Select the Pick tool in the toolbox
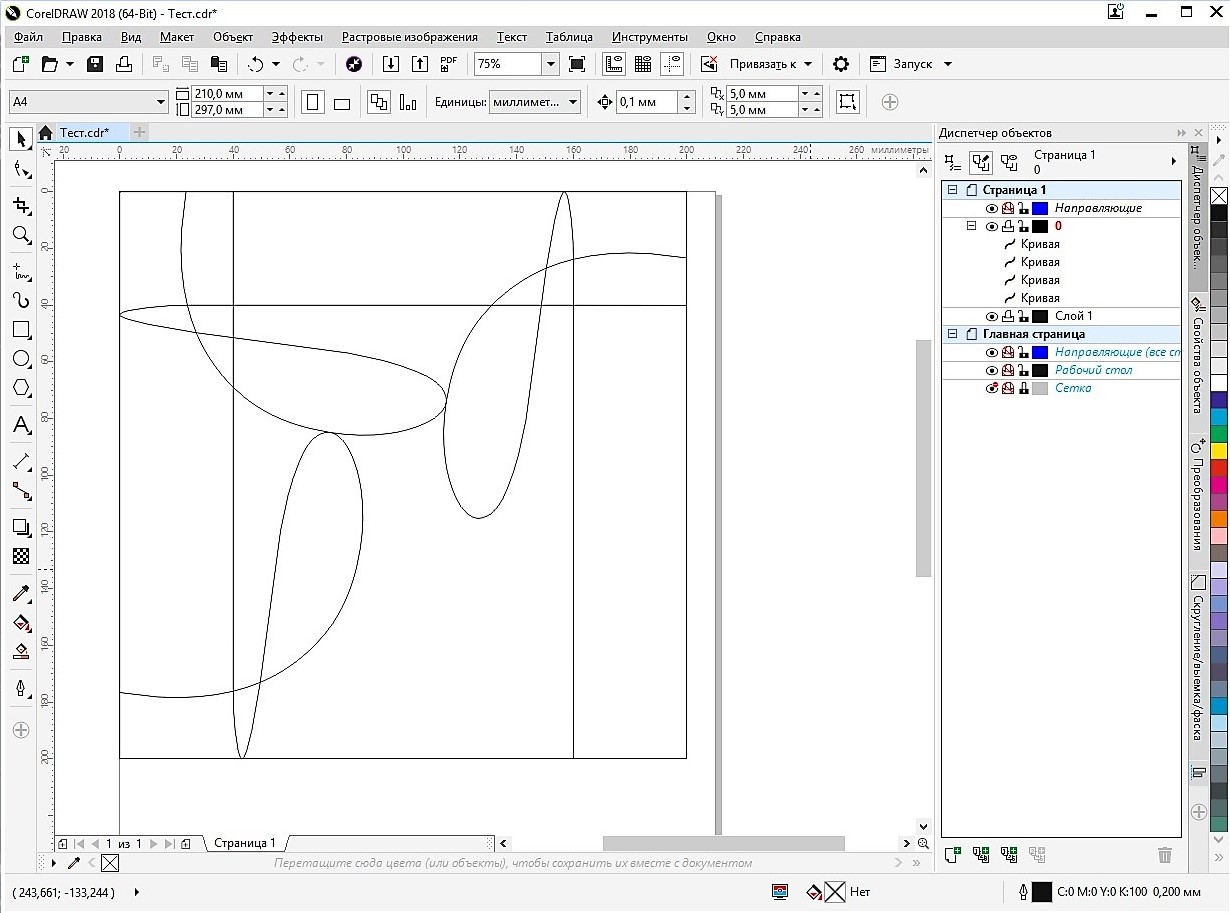 [x=20, y=139]
